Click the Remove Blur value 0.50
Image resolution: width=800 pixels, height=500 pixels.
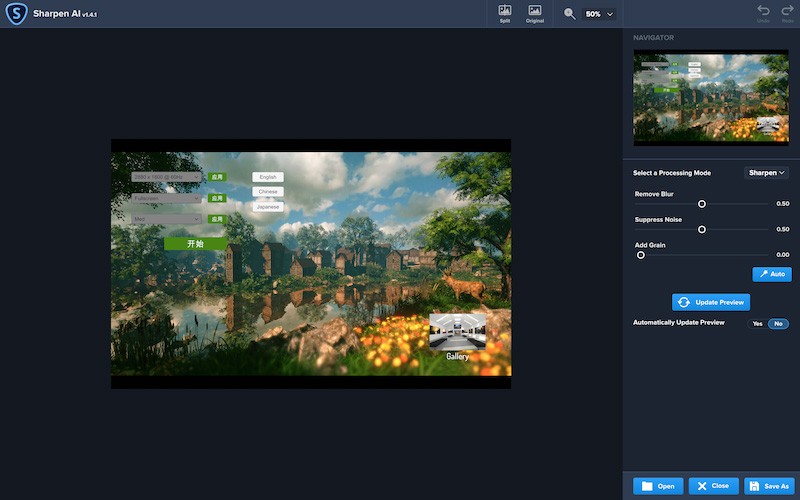click(x=783, y=204)
